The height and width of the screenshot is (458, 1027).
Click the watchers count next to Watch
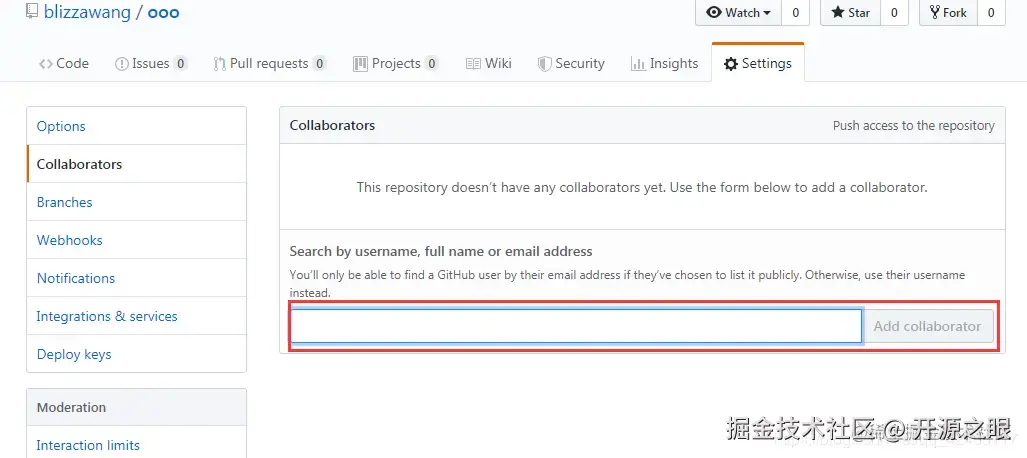coord(795,12)
